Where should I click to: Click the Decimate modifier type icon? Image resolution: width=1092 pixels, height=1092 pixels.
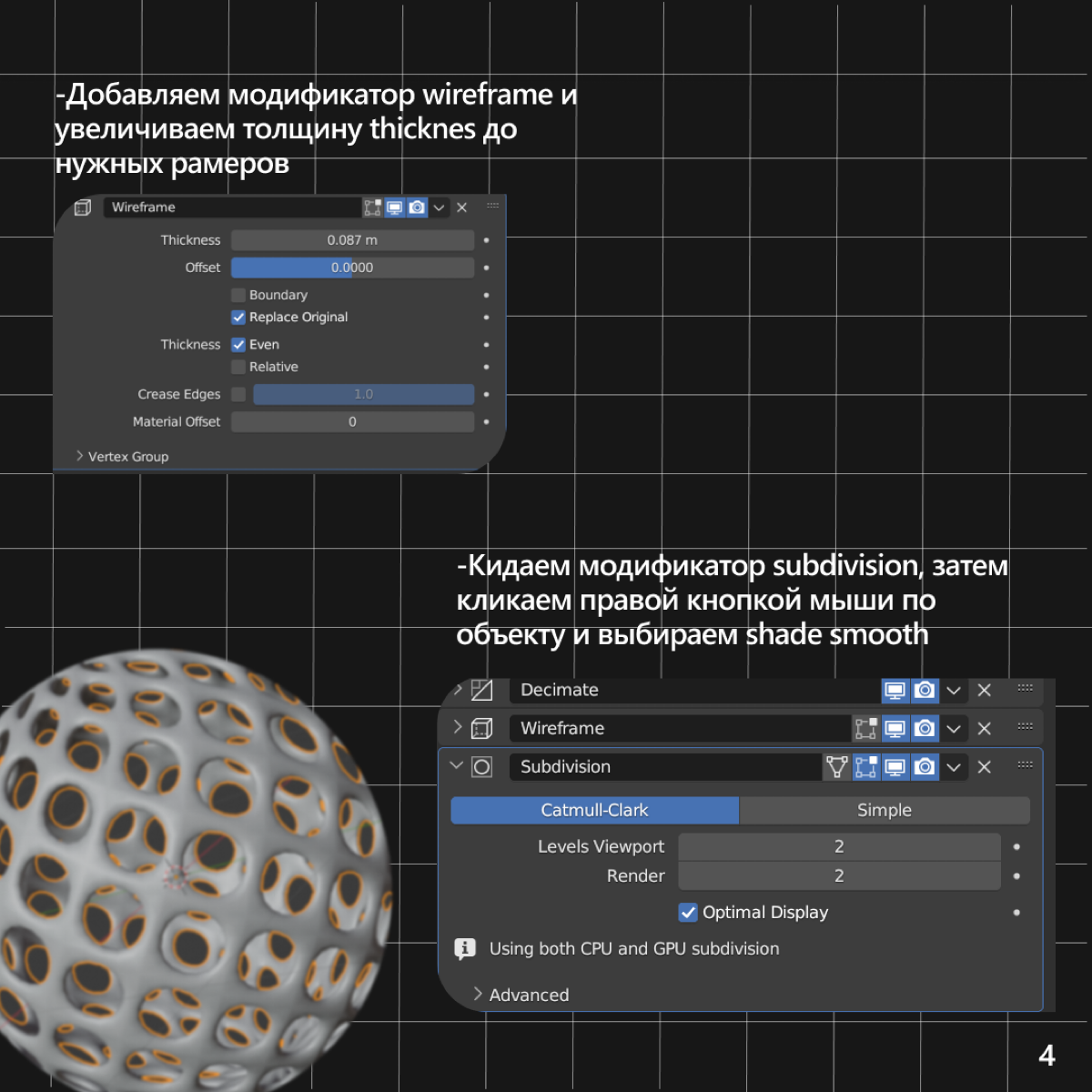point(480,690)
